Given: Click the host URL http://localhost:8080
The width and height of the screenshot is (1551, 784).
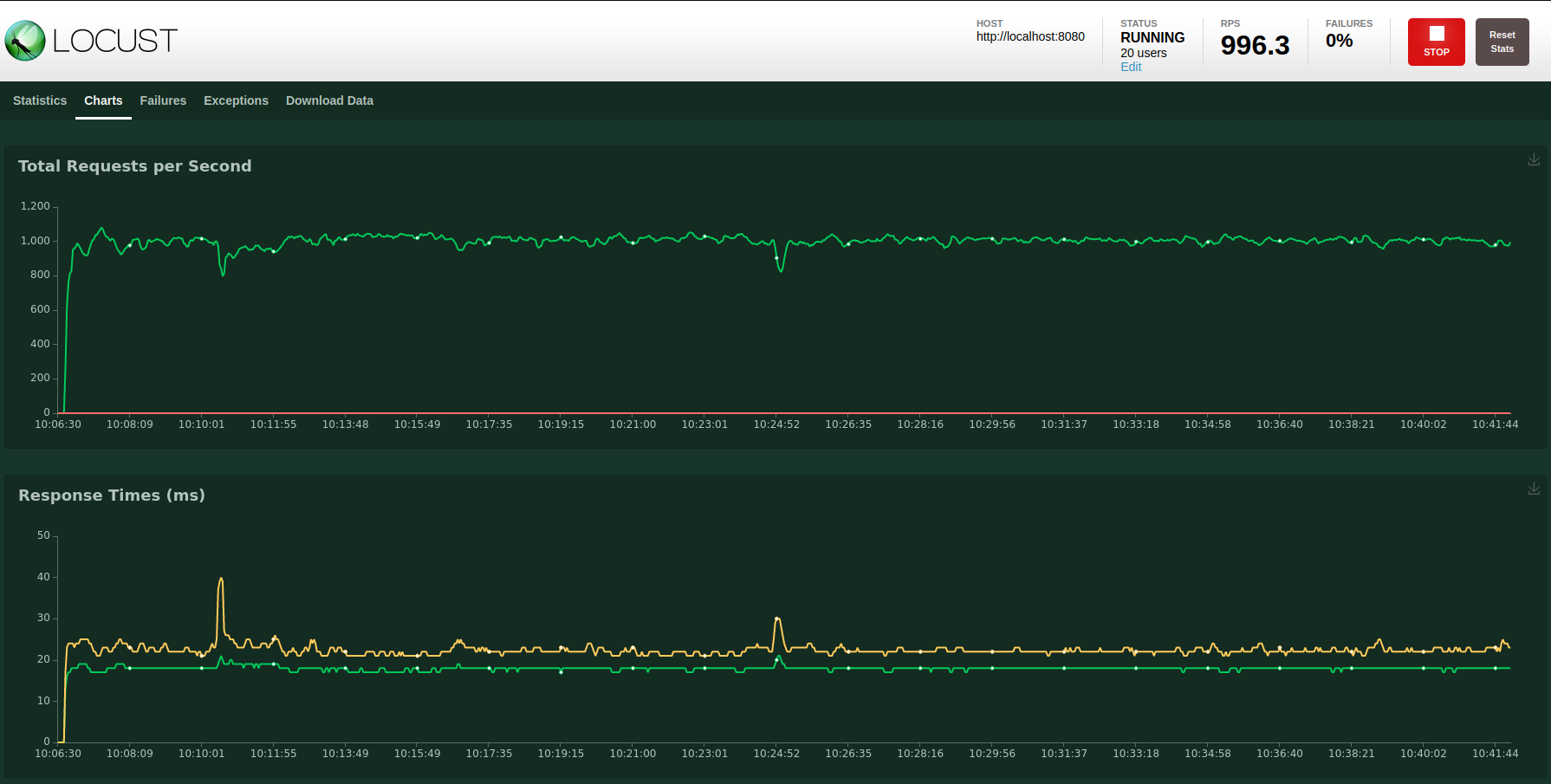Looking at the screenshot, I should 1030,36.
